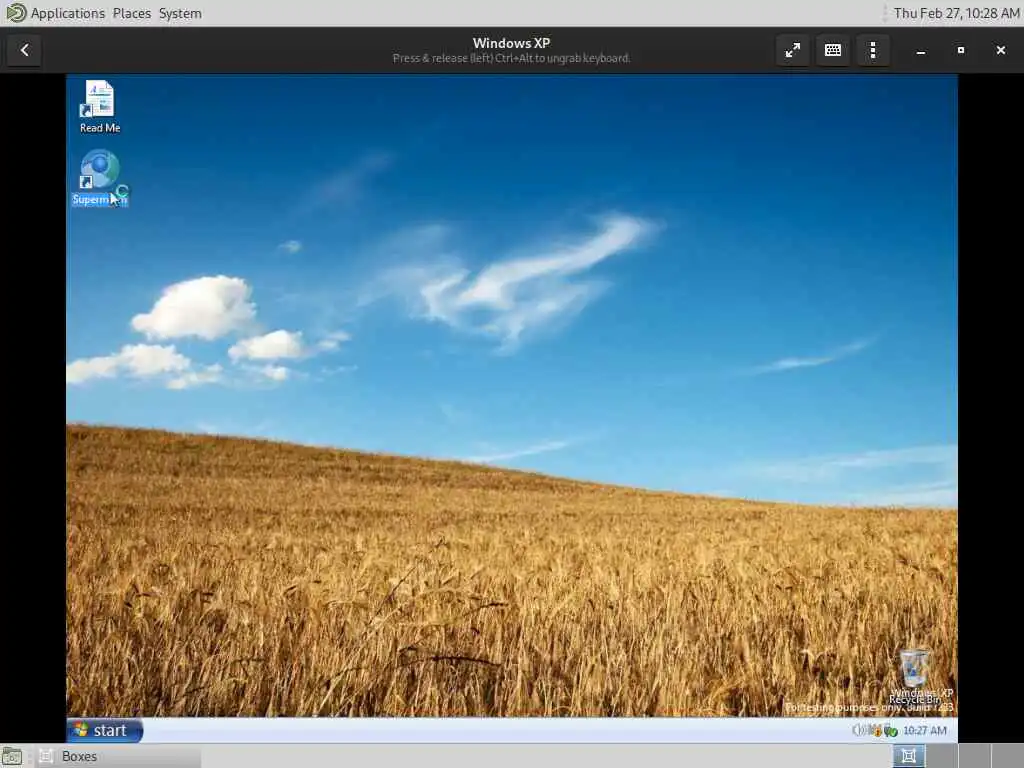Open the Applications menu
The image size is (1024, 768).
(67, 13)
